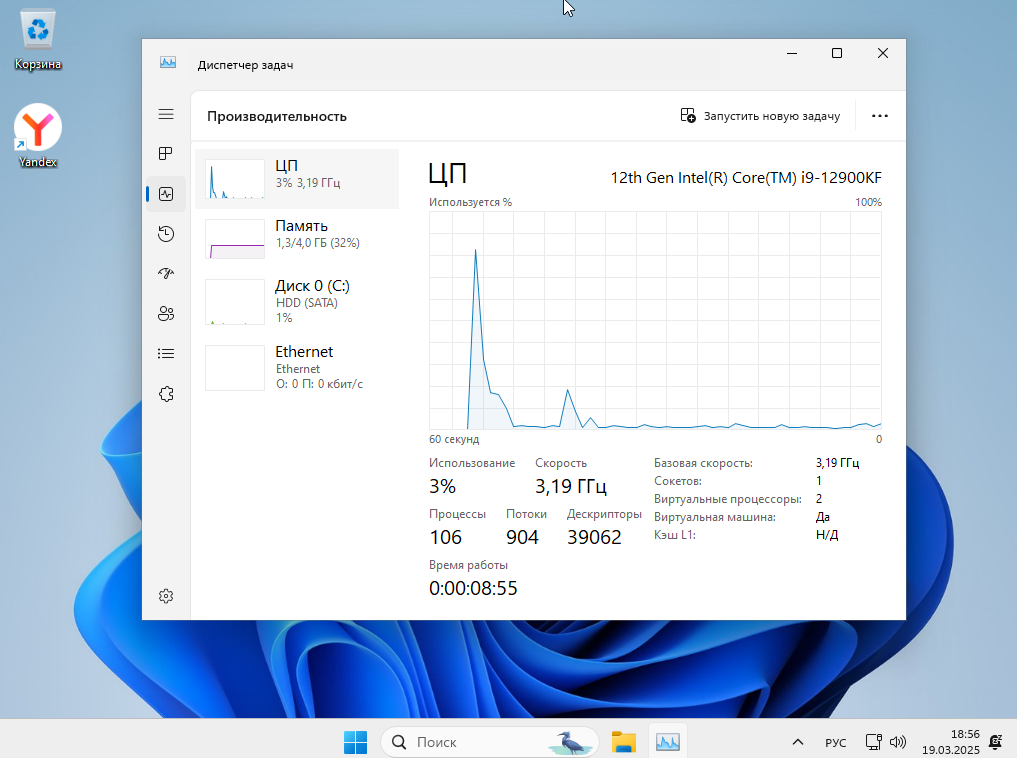The image size is (1017, 758).
Task: Expand the hamburger navigation menu
Action: tap(166, 114)
